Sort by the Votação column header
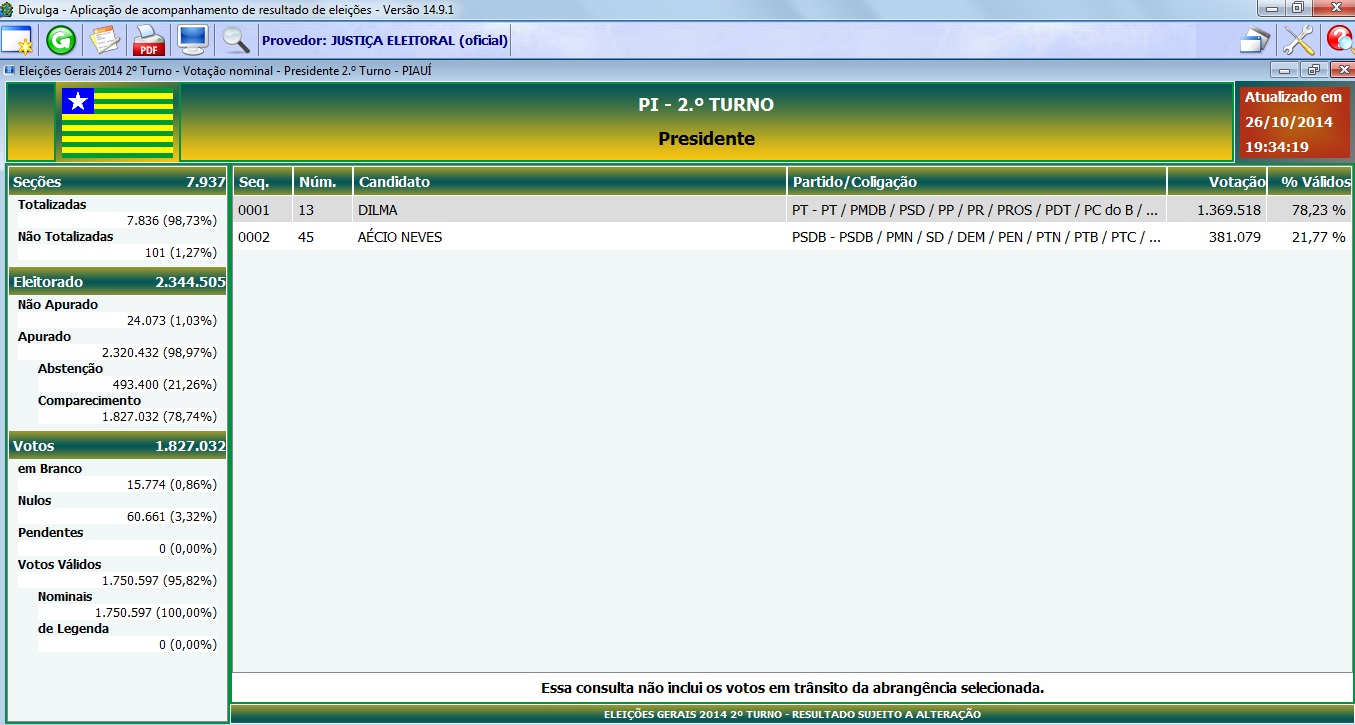The image size is (1355, 725). 1216,182
